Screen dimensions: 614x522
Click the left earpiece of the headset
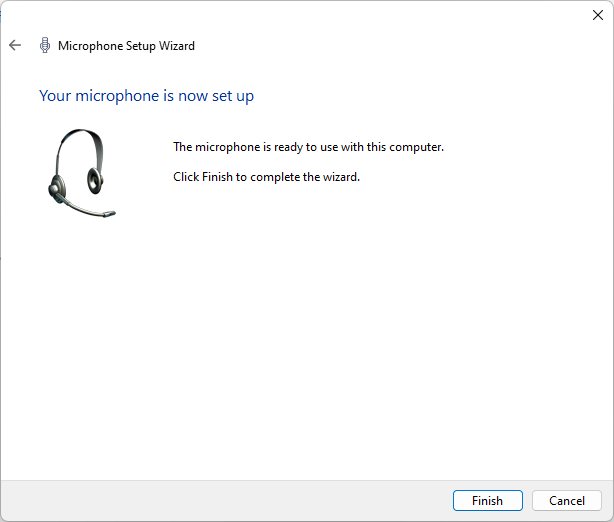pos(58,184)
